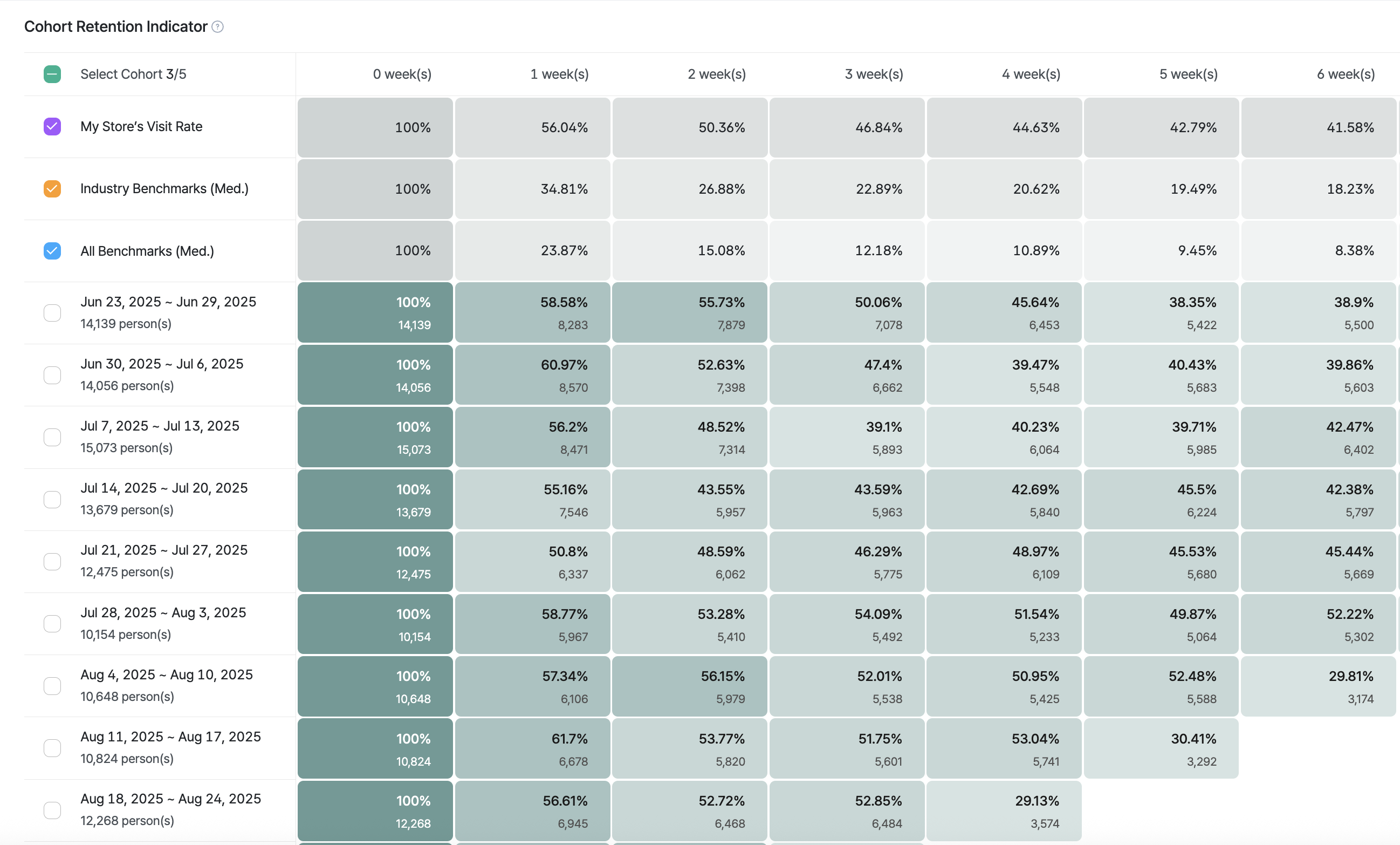Enable the Jul 21 – Jul 27 cohort checkbox
Image resolution: width=1400 pixels, height=845 pixels.
click(x=52, y=561)
